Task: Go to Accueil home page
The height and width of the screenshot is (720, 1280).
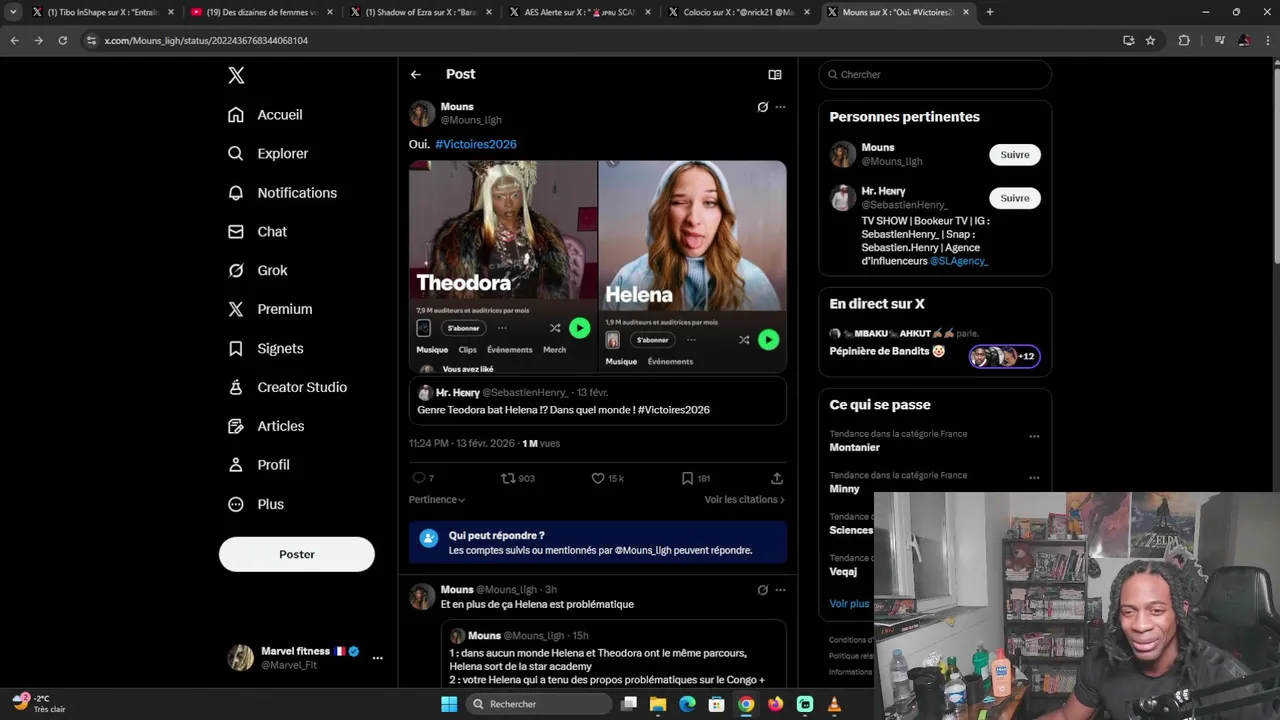Action: pos(265,115)
